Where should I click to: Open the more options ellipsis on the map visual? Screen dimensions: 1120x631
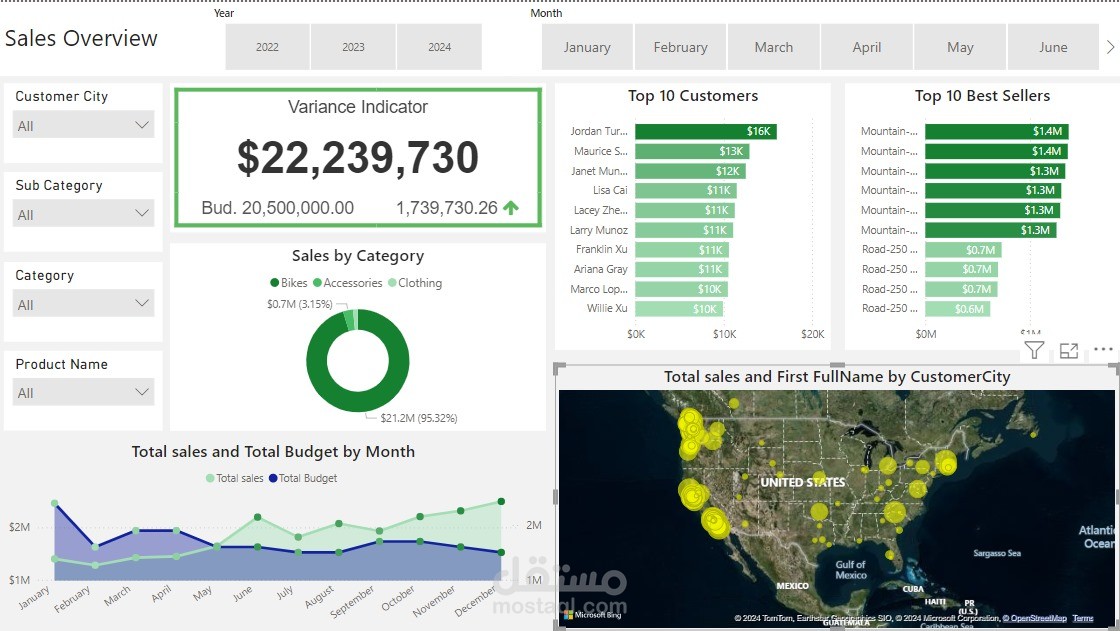tap(1103, 349)
